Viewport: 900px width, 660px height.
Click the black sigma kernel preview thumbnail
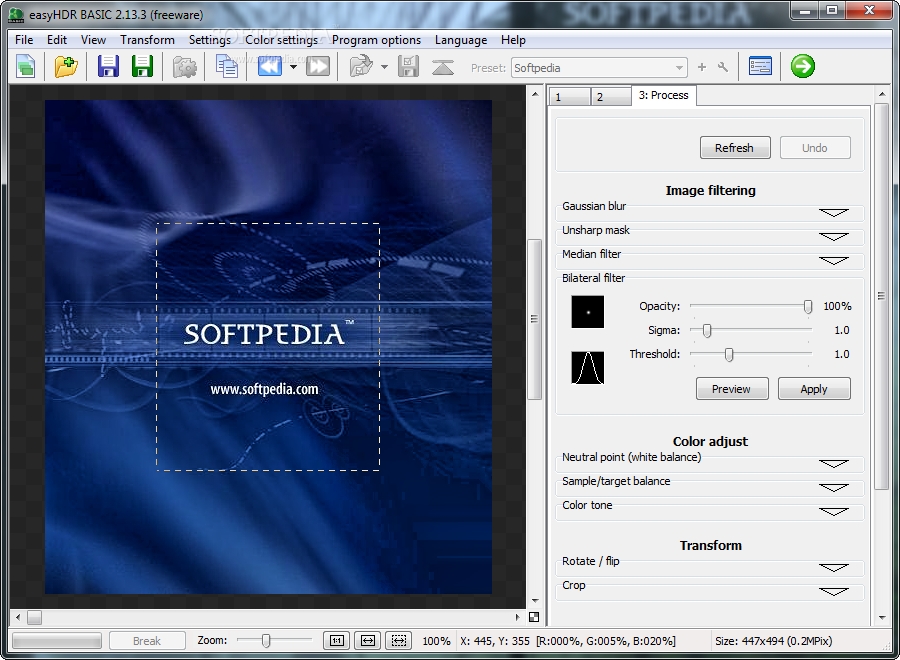coord(588,312)
